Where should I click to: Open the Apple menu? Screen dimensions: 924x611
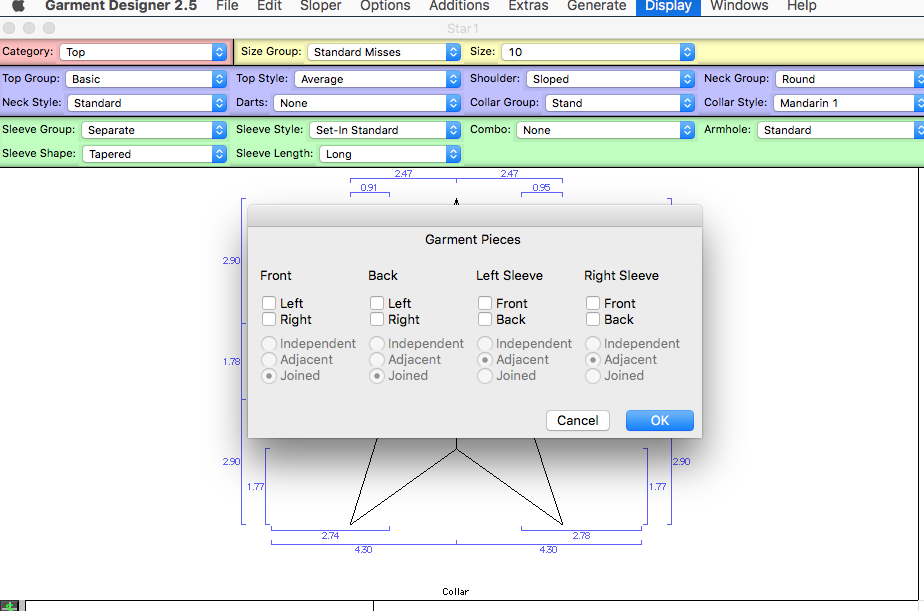tap(18, 6)
